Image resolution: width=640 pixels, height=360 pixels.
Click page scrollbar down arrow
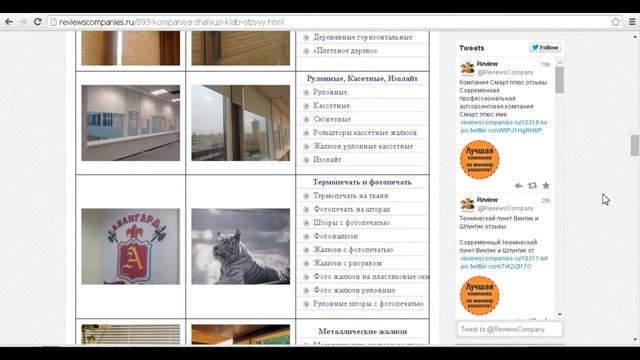(634, 340)
